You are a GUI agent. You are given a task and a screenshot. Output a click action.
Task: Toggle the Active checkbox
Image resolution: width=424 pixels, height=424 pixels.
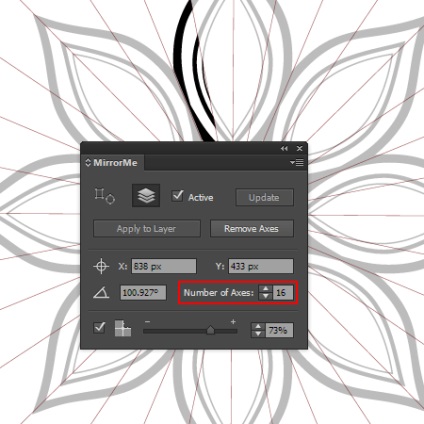click(178, 195)
